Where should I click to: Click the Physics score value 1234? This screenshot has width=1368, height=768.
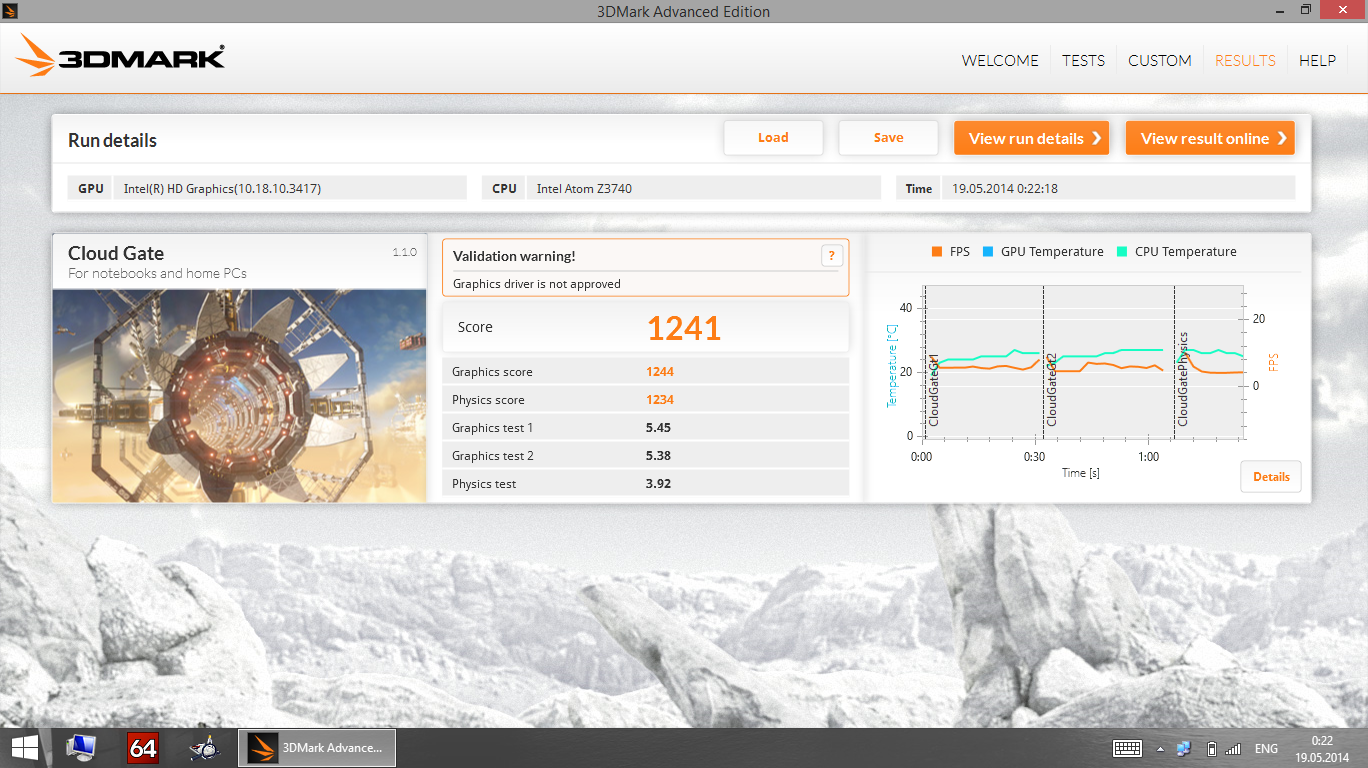[660, 400]
